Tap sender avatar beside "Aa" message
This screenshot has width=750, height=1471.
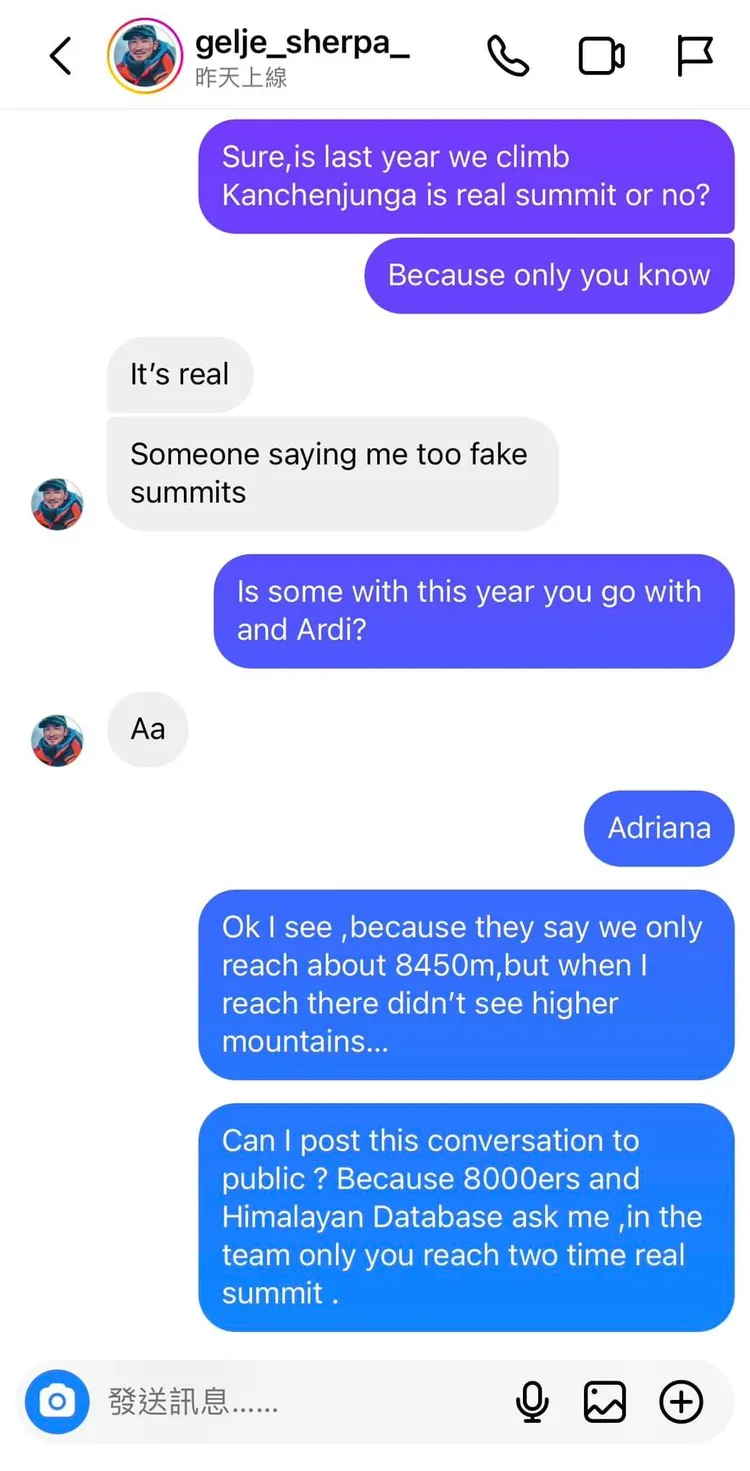coord(57,741)
